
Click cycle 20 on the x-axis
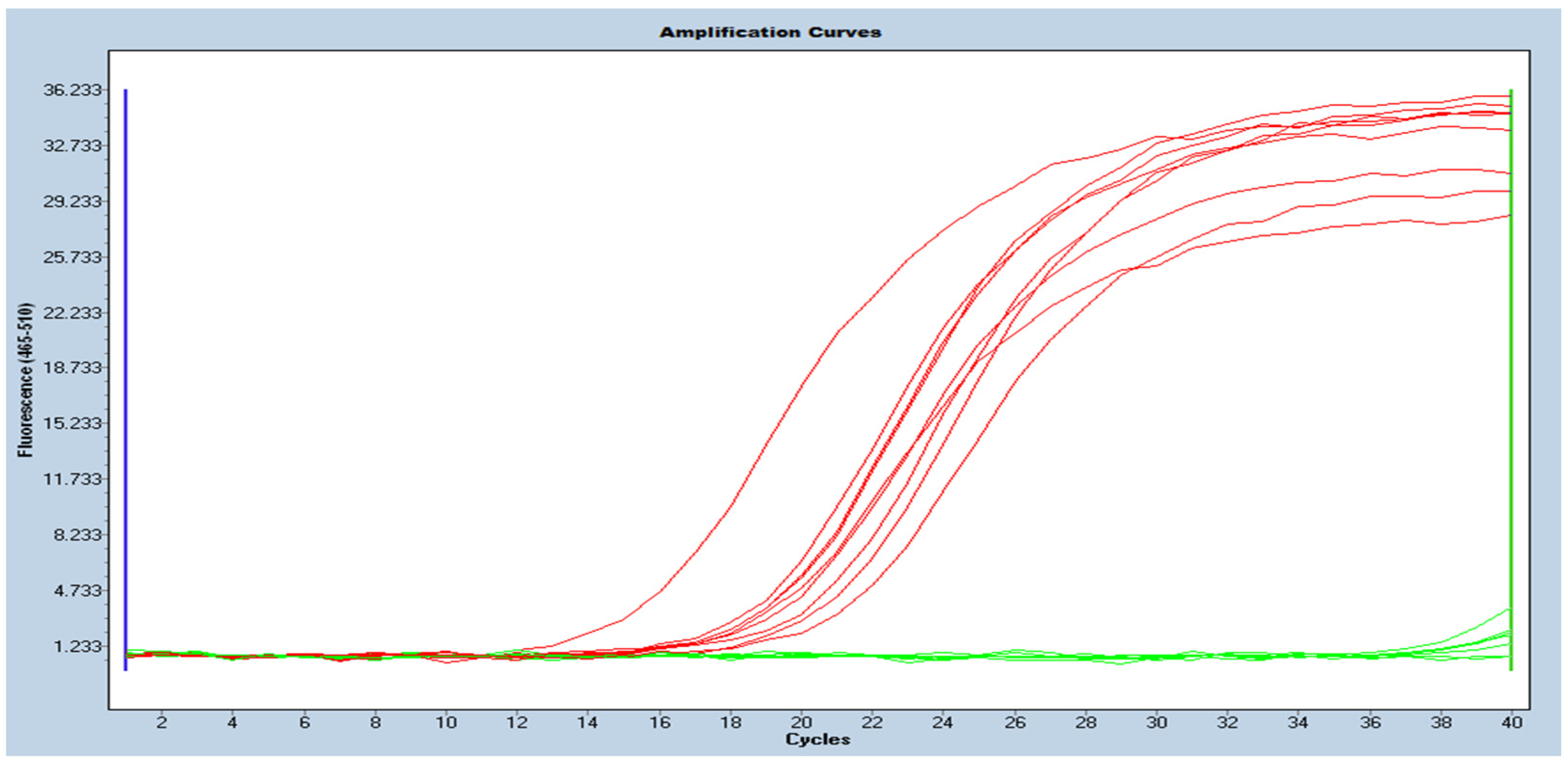click(x=801, y=722)
